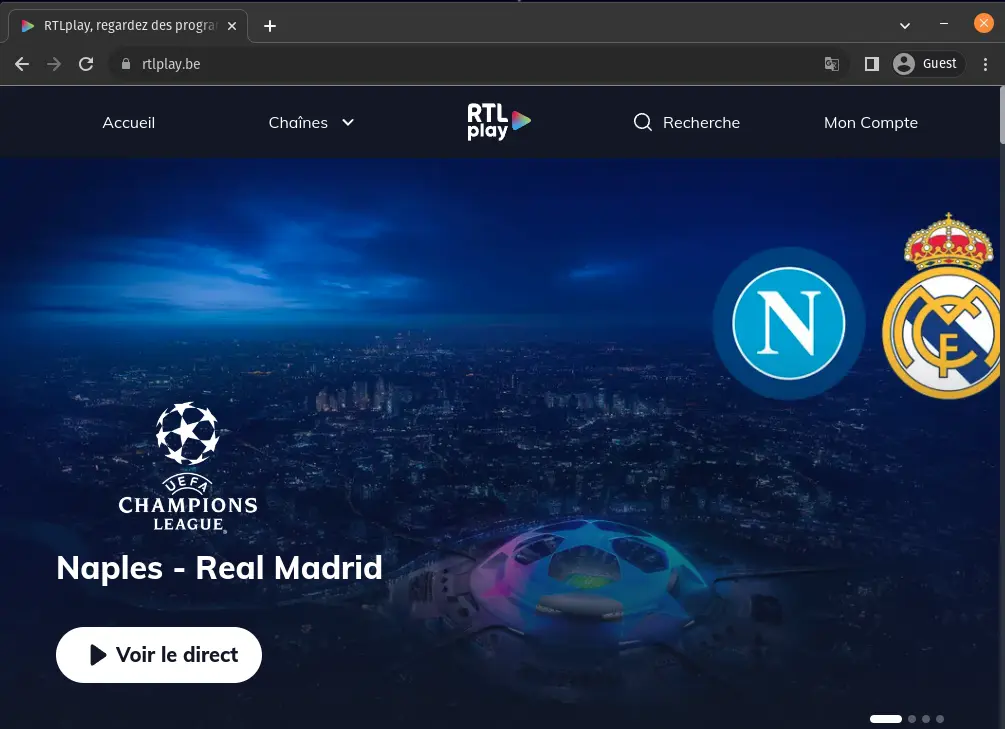The height and width of the screenshot is (729, 1005).
Task: Open Chrome's side panel icon
Action: [870, 63]
